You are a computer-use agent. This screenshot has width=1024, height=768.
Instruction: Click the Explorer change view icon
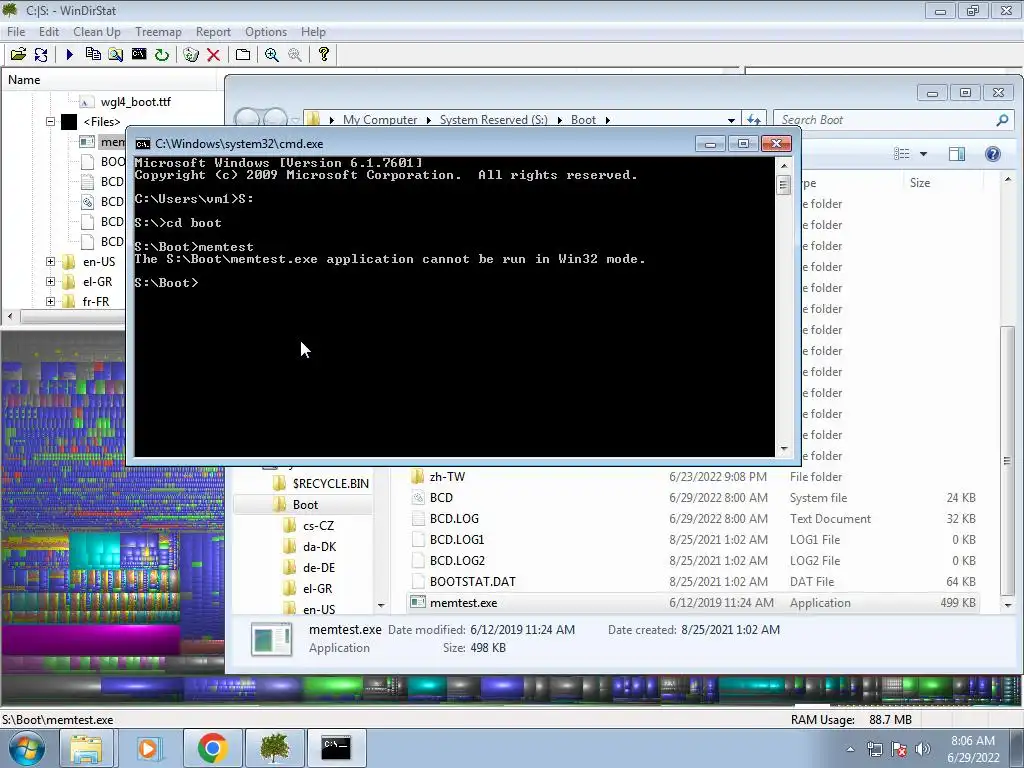902,154
